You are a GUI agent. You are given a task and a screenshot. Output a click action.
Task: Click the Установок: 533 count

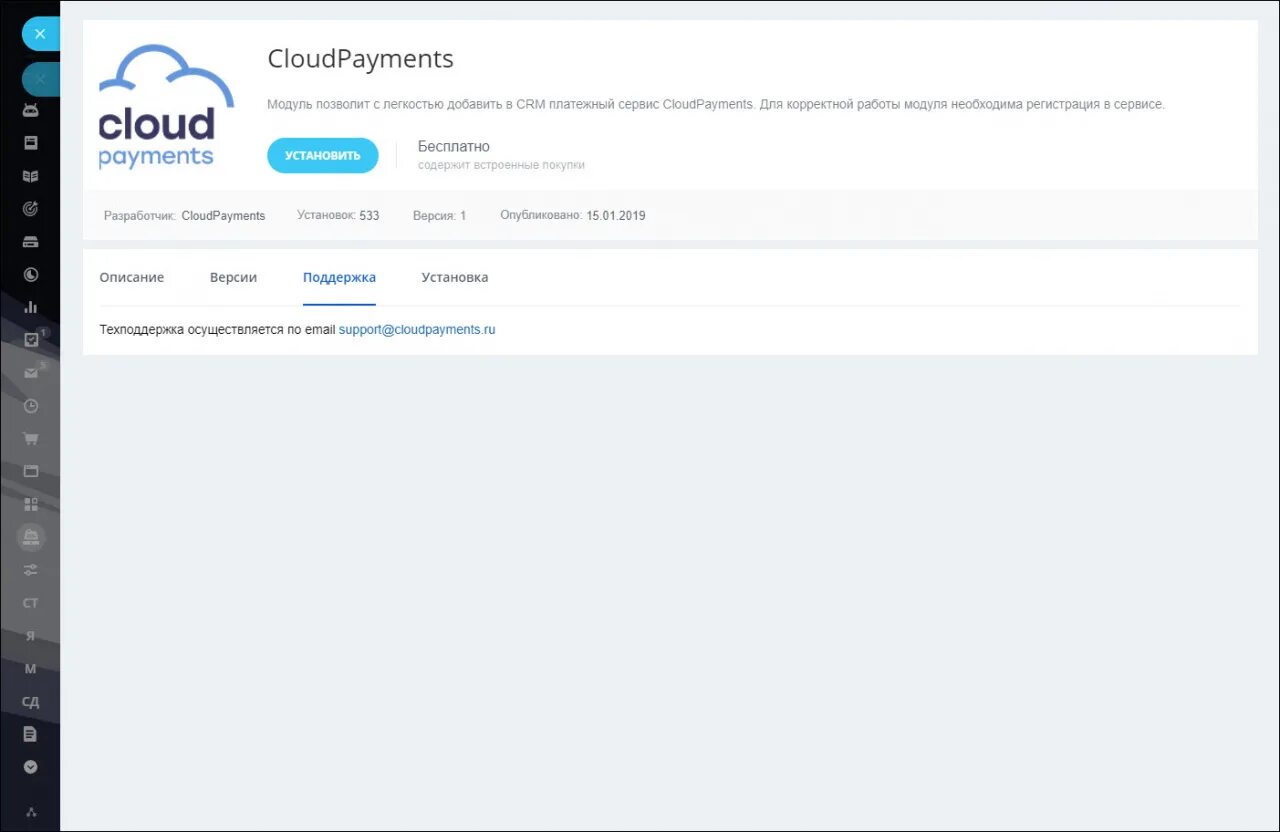[x=338, y=215]
